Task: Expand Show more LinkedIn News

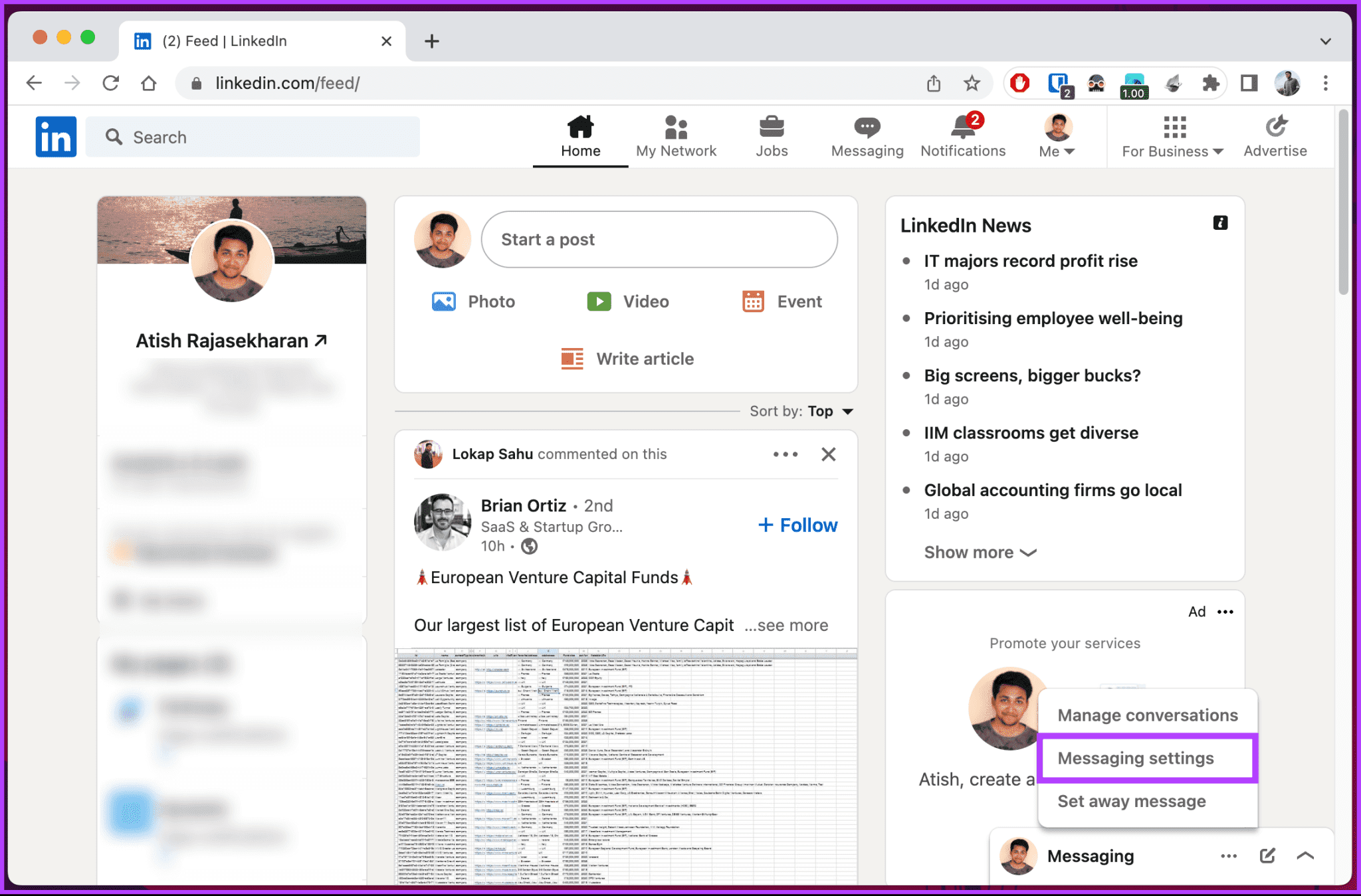Action: 980,552
